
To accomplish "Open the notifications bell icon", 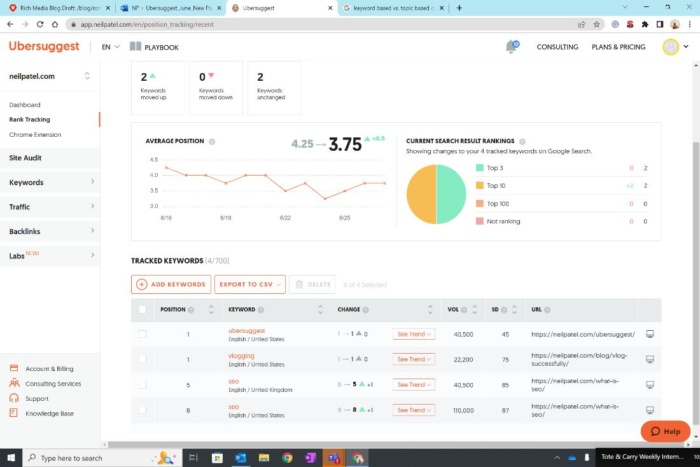I will point(511,46).
